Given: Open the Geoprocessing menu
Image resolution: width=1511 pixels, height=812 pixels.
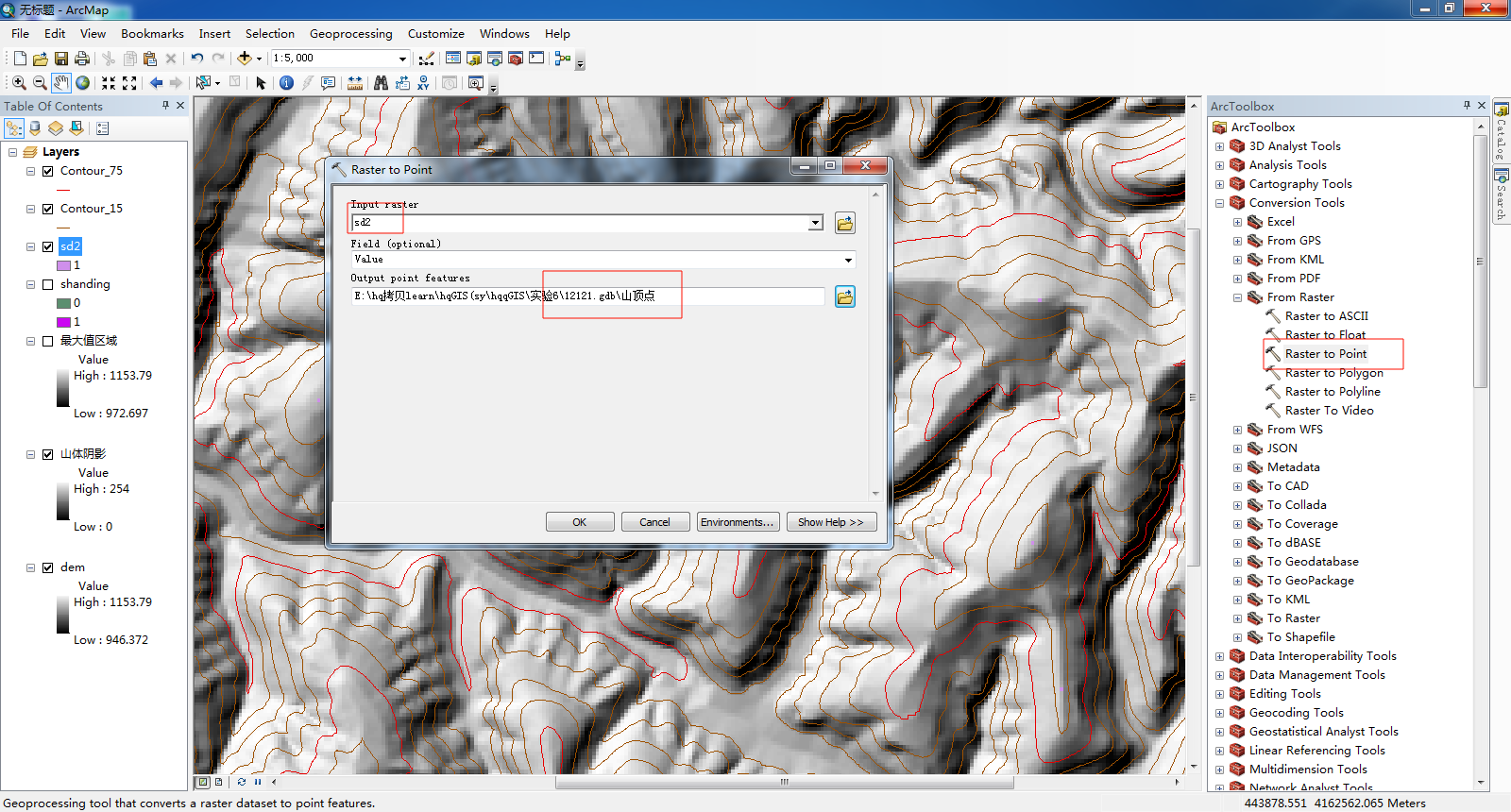Looking at the screenshot, I should pos(351,34).
